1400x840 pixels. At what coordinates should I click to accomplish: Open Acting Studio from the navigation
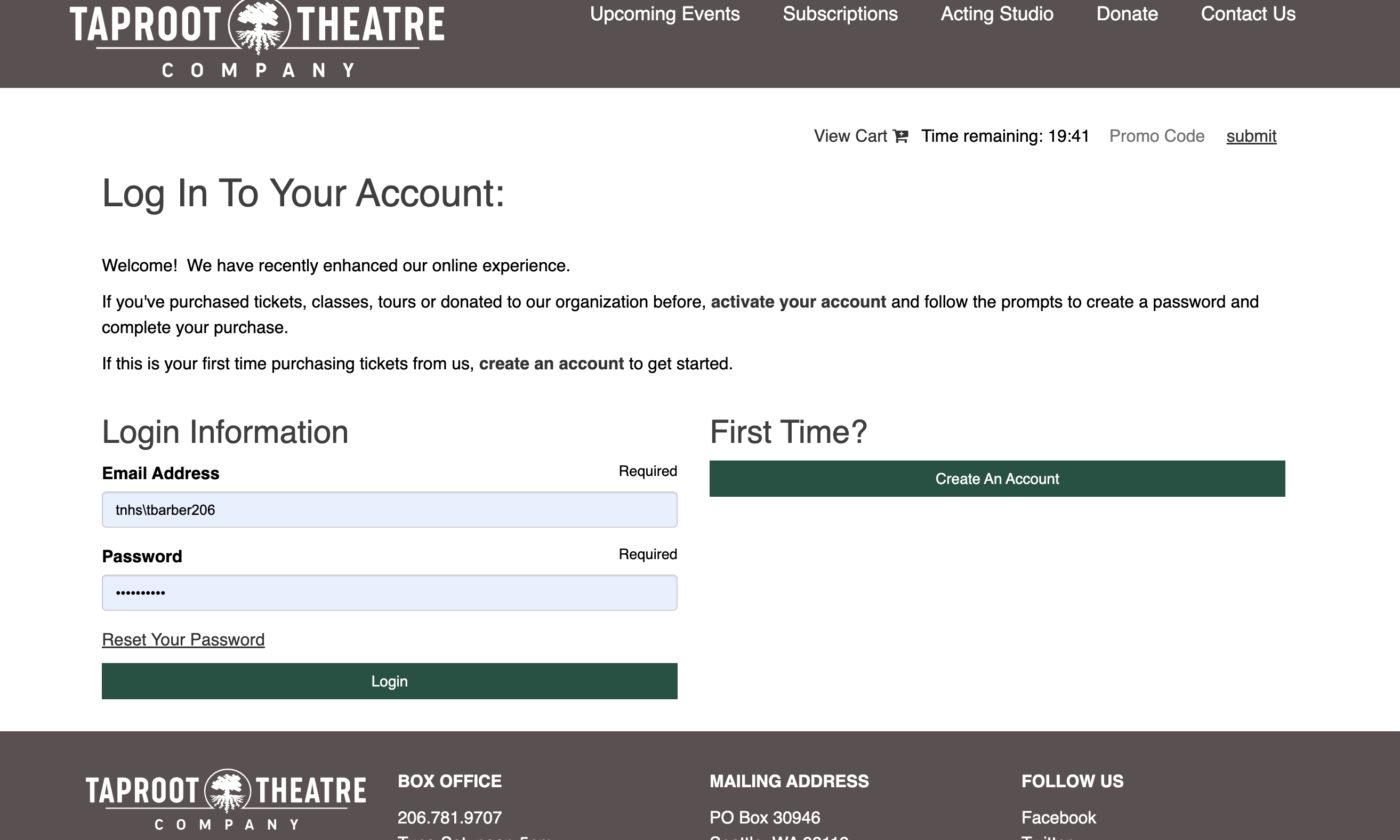coord(996,14)
